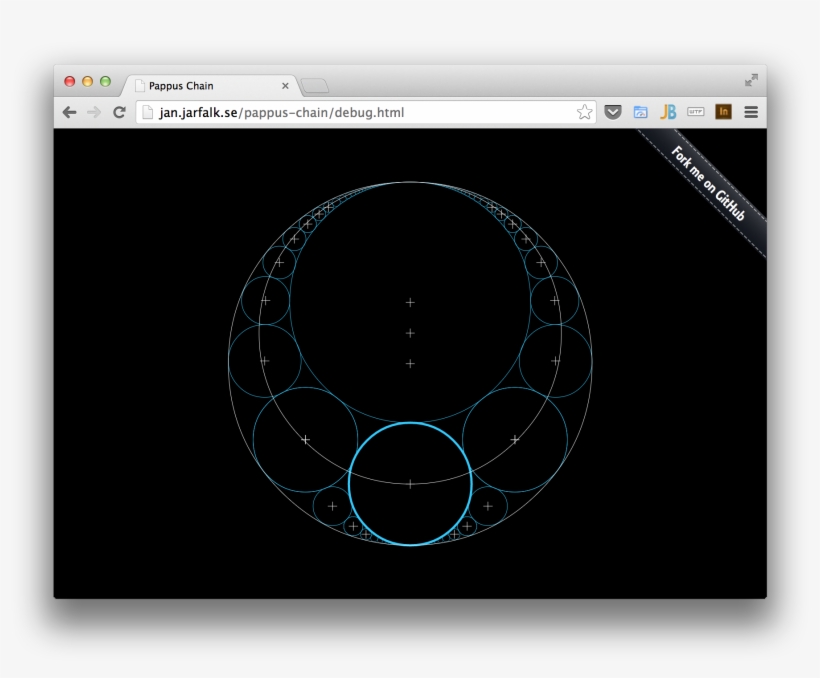Screen dimensions: 820x678
Task: Go back to the previous page
Action: (x=67, y=111)
